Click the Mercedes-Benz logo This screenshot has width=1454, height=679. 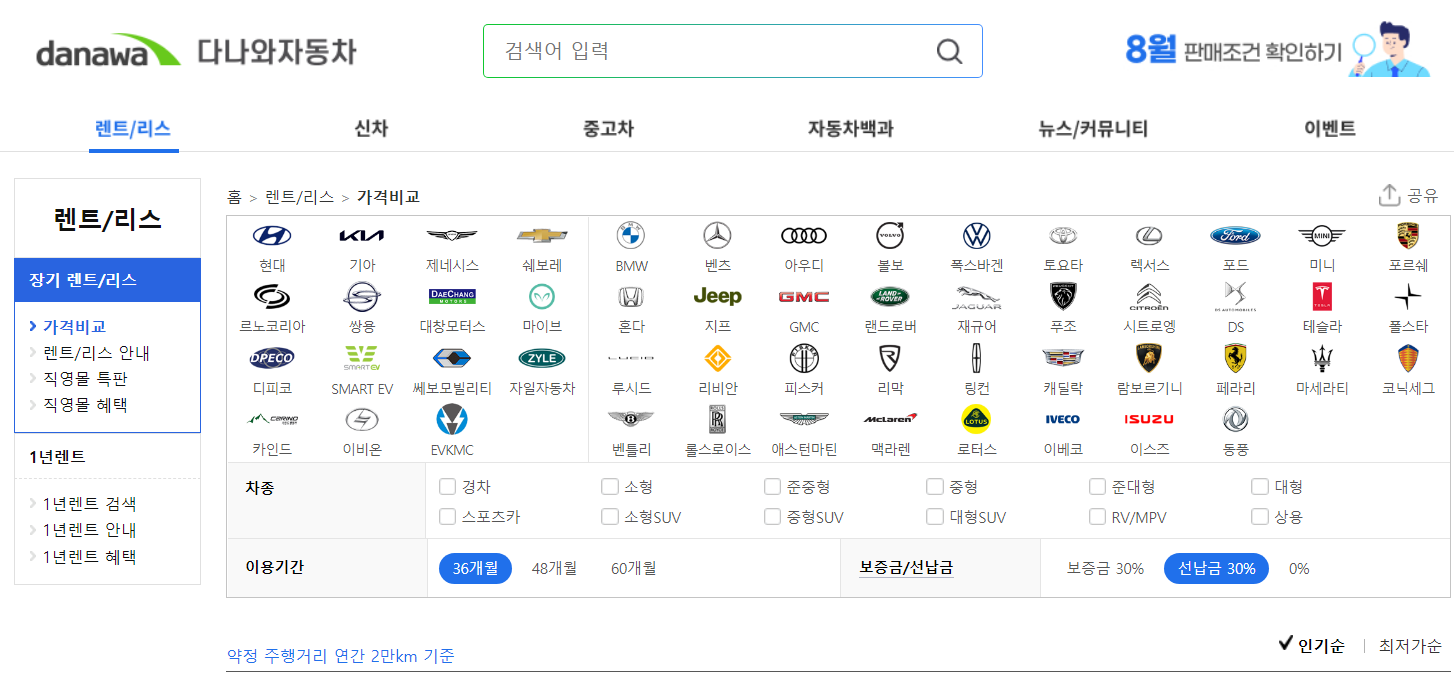pos(717,236)
